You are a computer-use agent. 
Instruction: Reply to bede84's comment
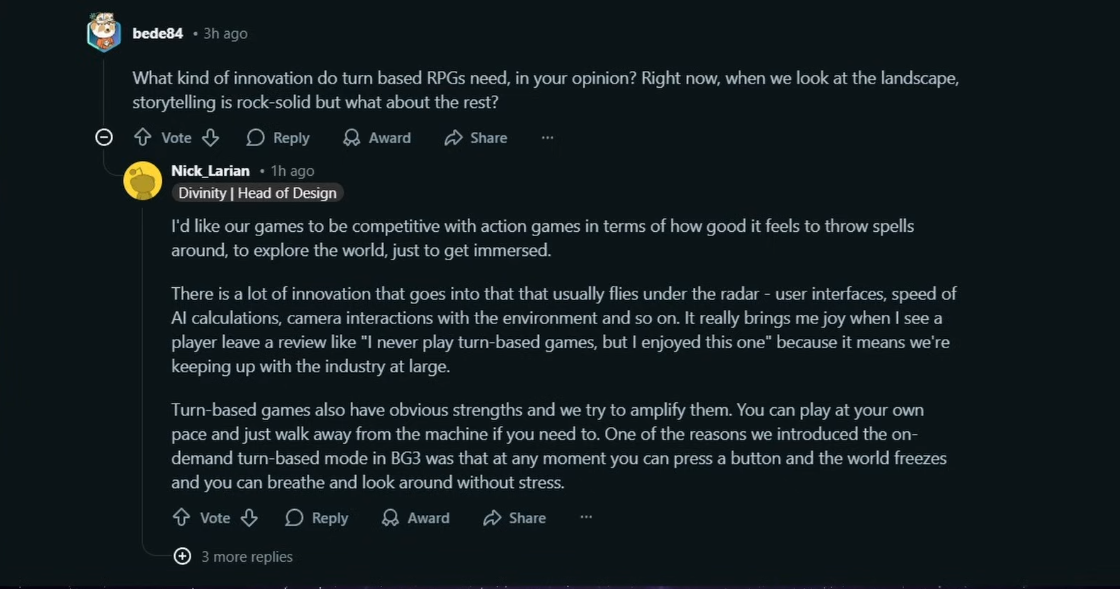278,138
